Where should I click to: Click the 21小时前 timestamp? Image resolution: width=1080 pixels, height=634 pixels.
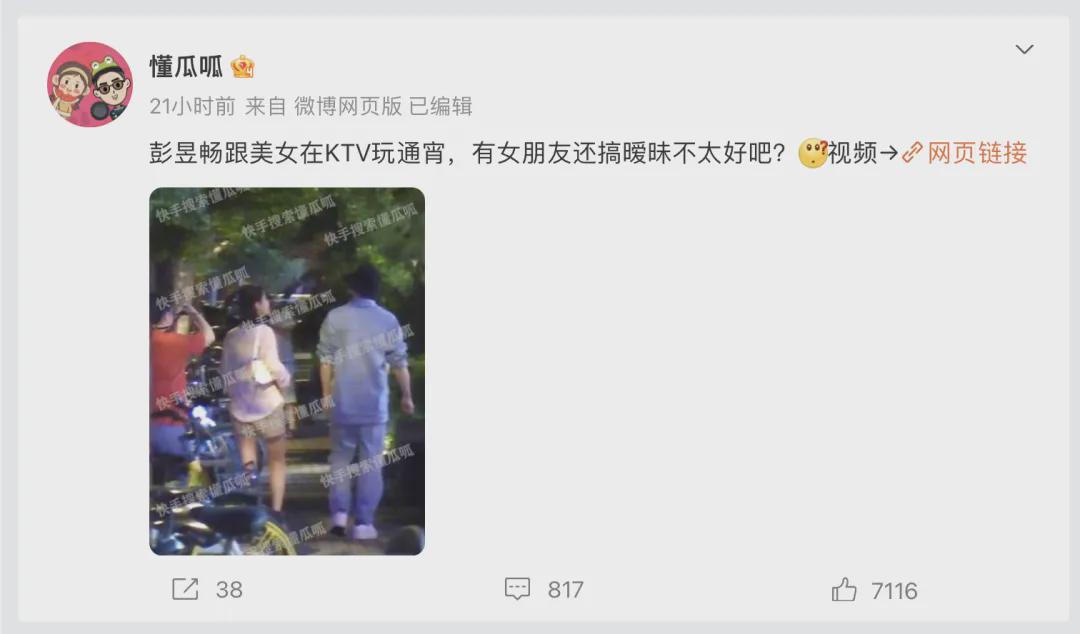[192, 106]
